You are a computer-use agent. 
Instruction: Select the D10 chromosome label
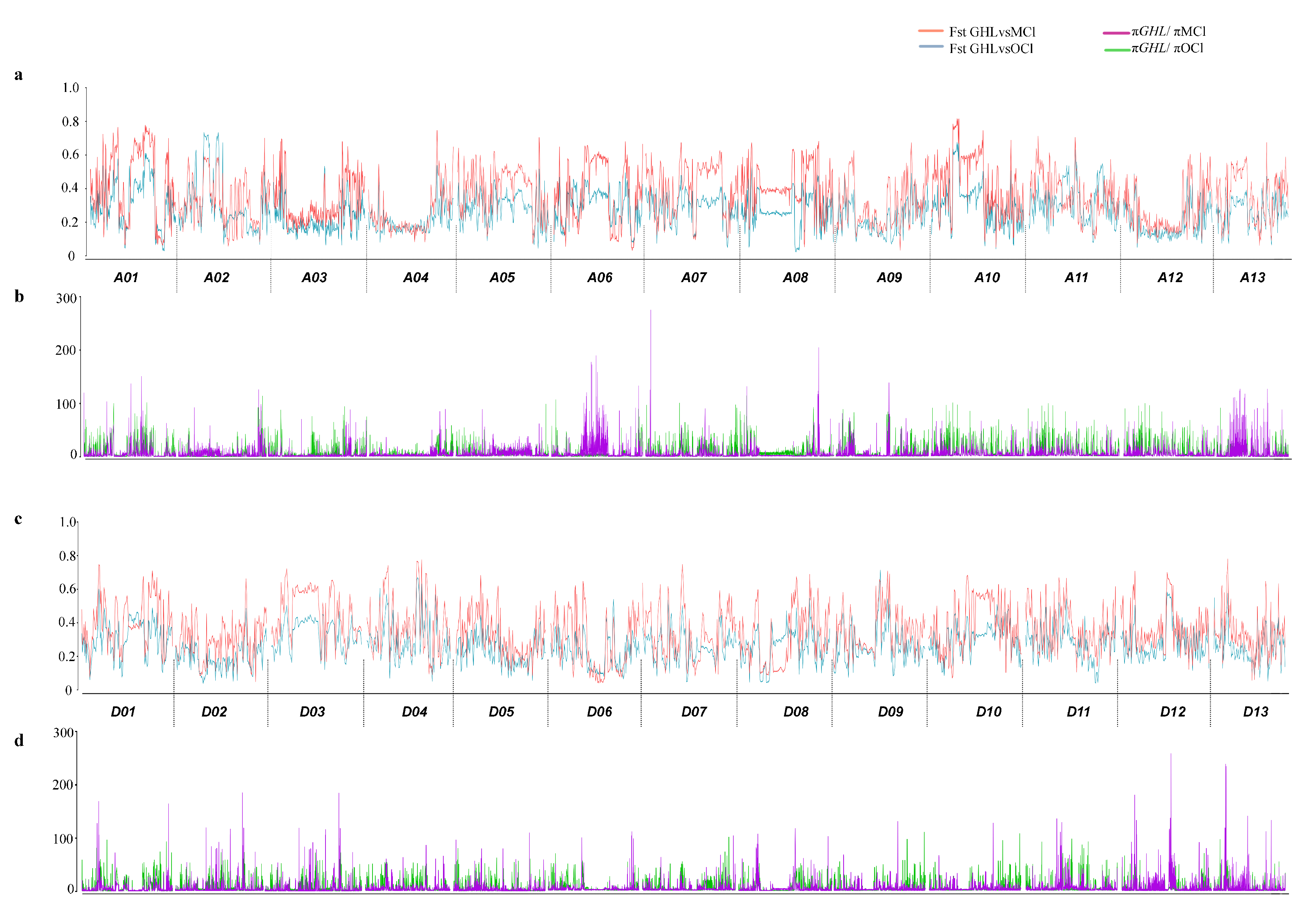coord(989,712)
